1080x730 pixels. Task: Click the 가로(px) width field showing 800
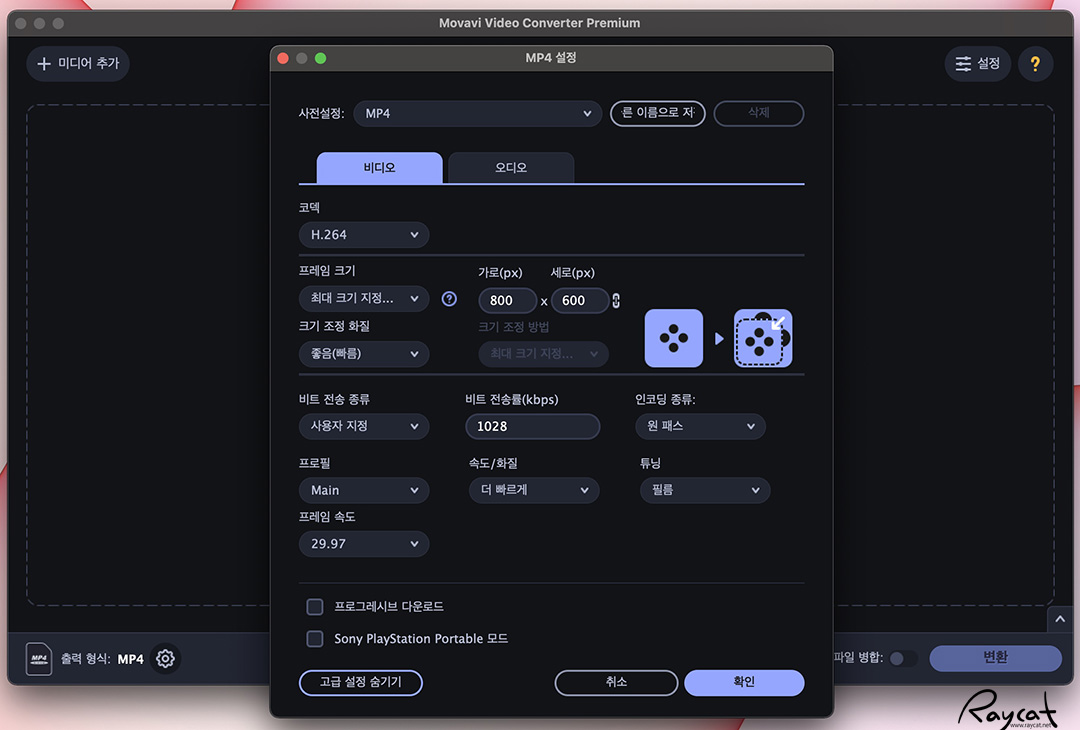pos(508,301)
